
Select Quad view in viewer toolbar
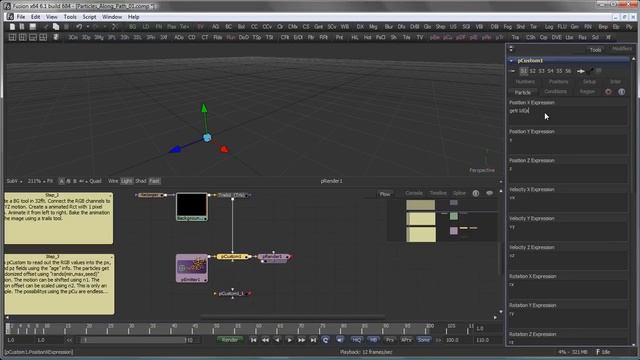(95, 181)
